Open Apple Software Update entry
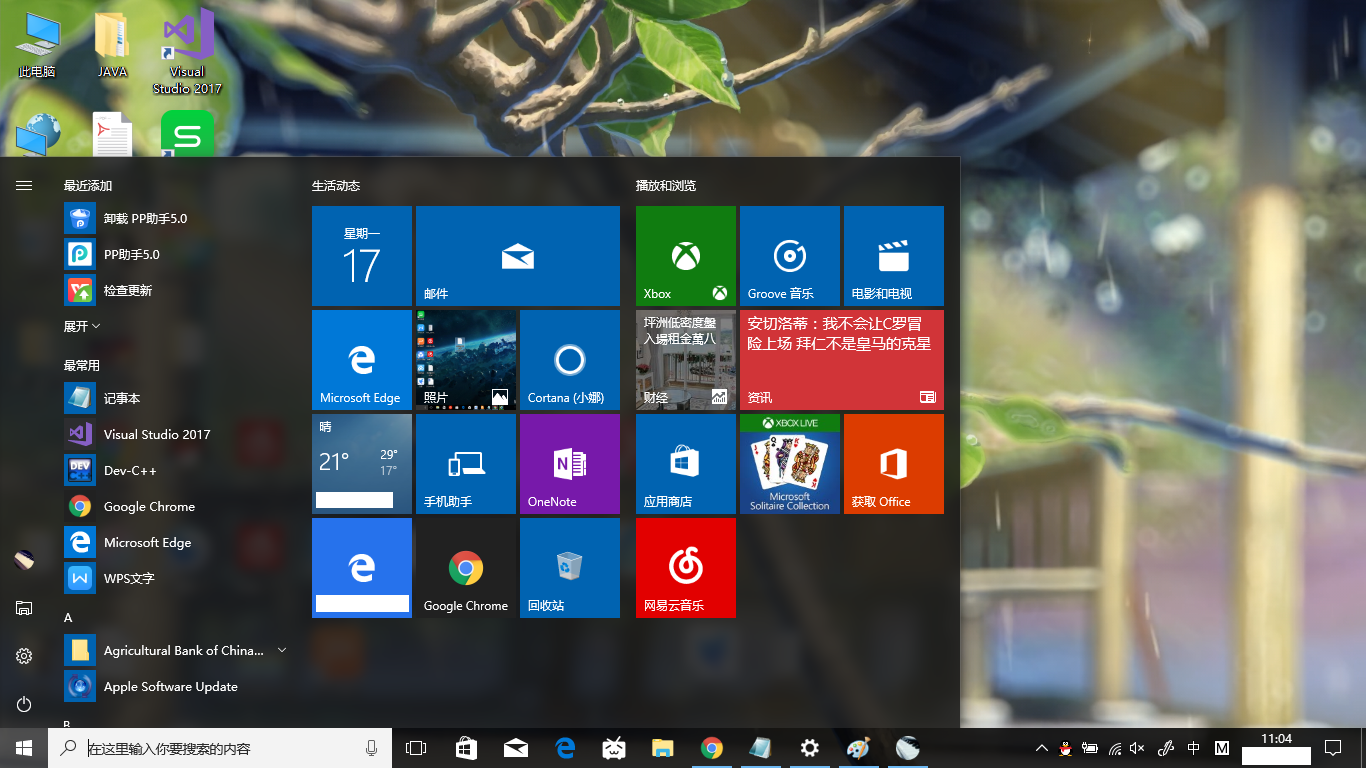This screenshot has height=768, width=1366. (176, 686)
